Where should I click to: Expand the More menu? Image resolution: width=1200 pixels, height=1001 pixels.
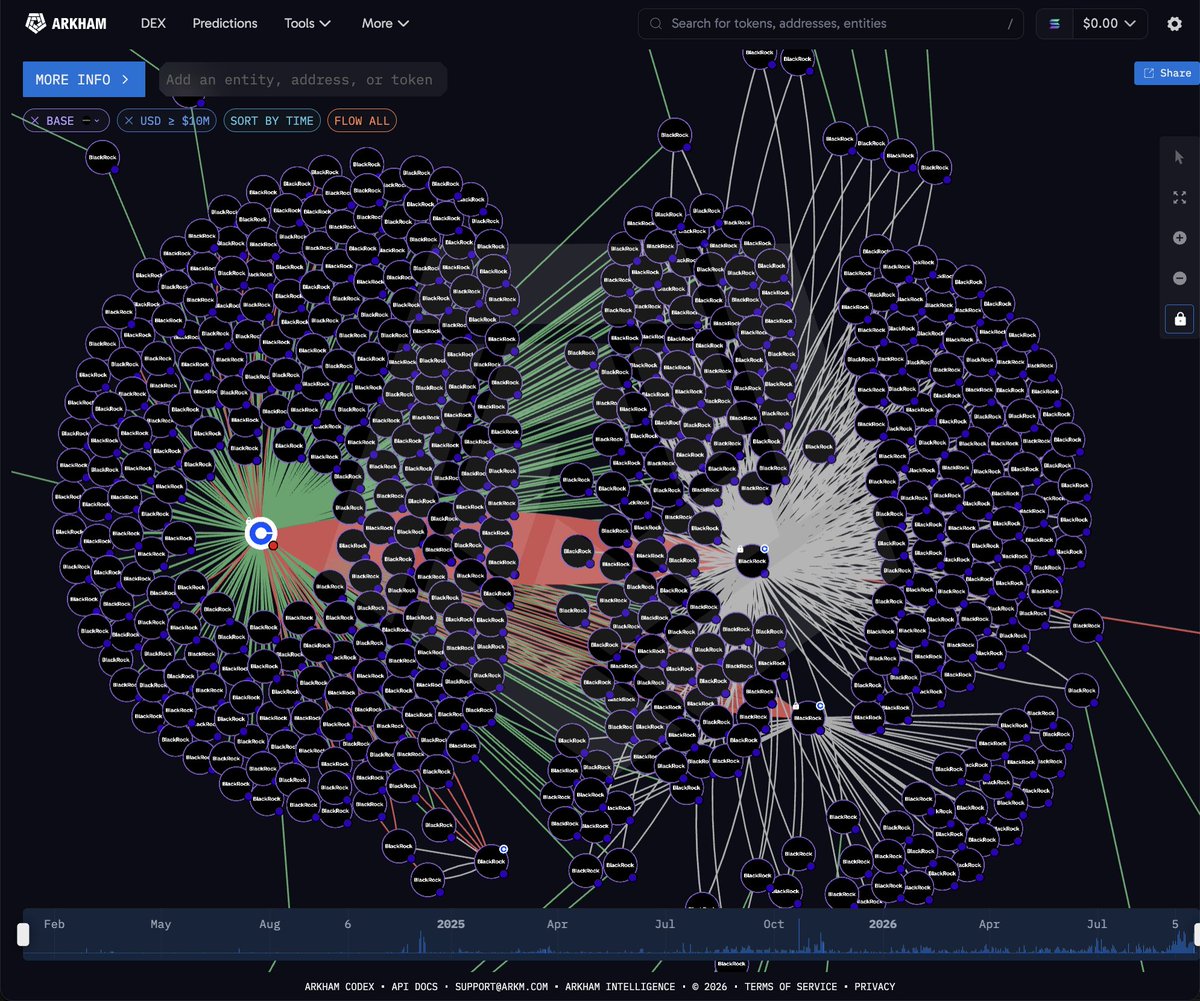385,23
